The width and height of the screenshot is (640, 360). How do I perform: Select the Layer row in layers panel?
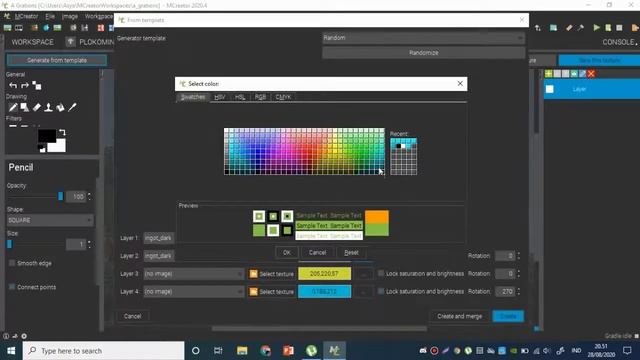[591, 89]
